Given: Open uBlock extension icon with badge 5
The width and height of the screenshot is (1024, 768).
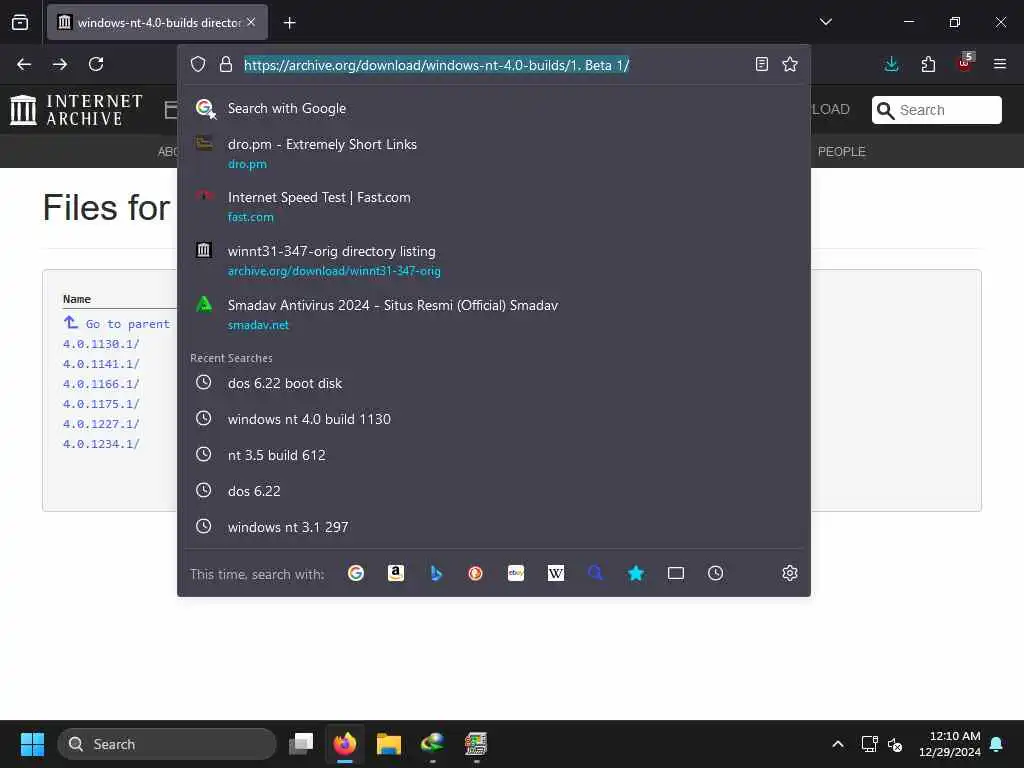Looking at the screenshot, I should [965, 63].
